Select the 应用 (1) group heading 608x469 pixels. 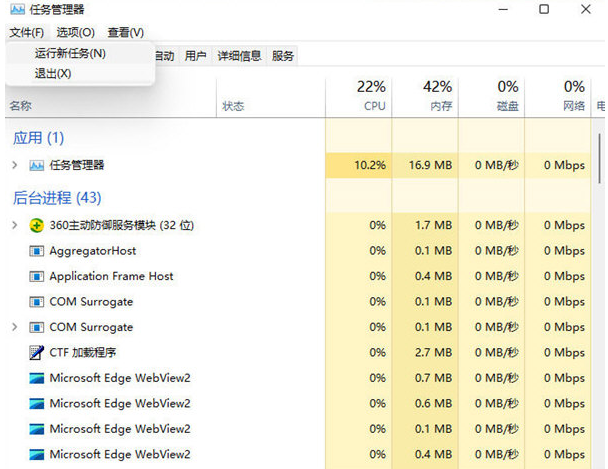pos(38,138)
